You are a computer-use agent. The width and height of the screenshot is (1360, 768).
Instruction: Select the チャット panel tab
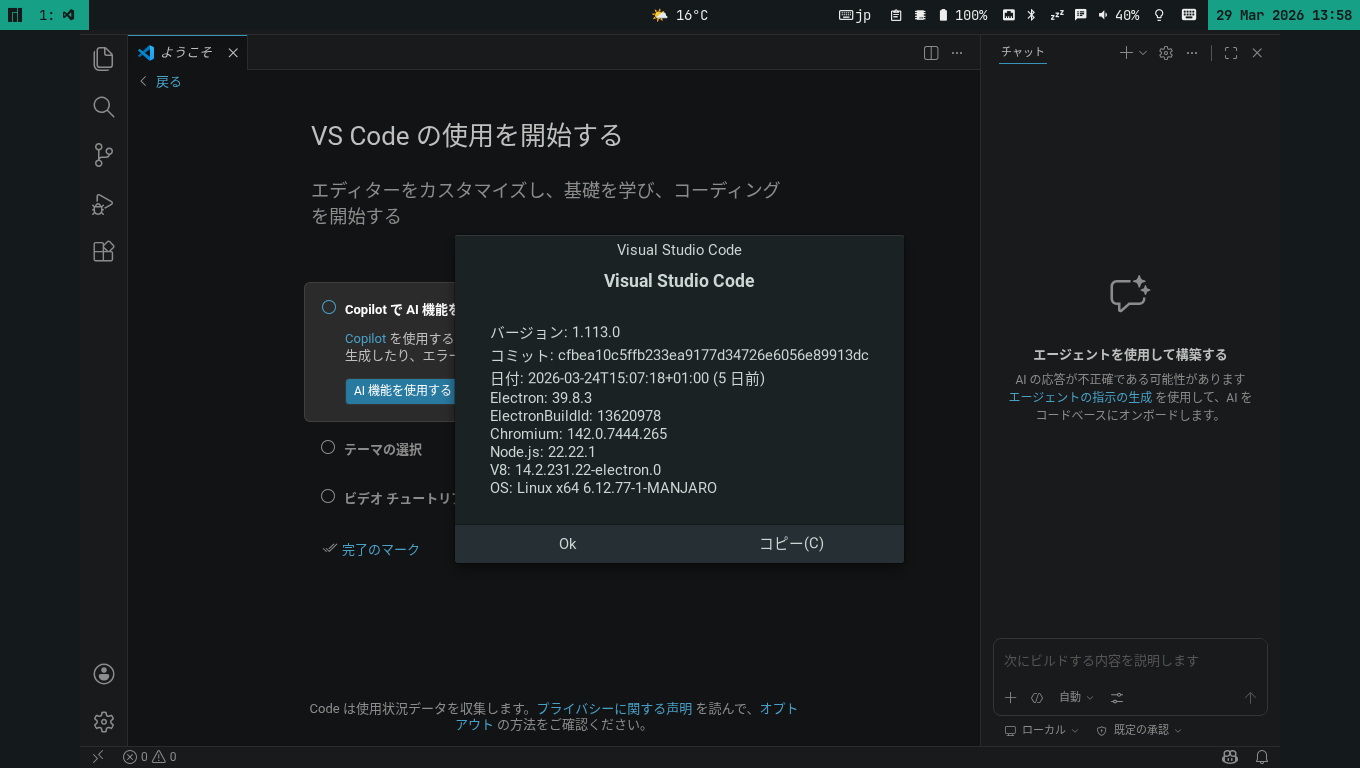click(x=1023, y=52)
